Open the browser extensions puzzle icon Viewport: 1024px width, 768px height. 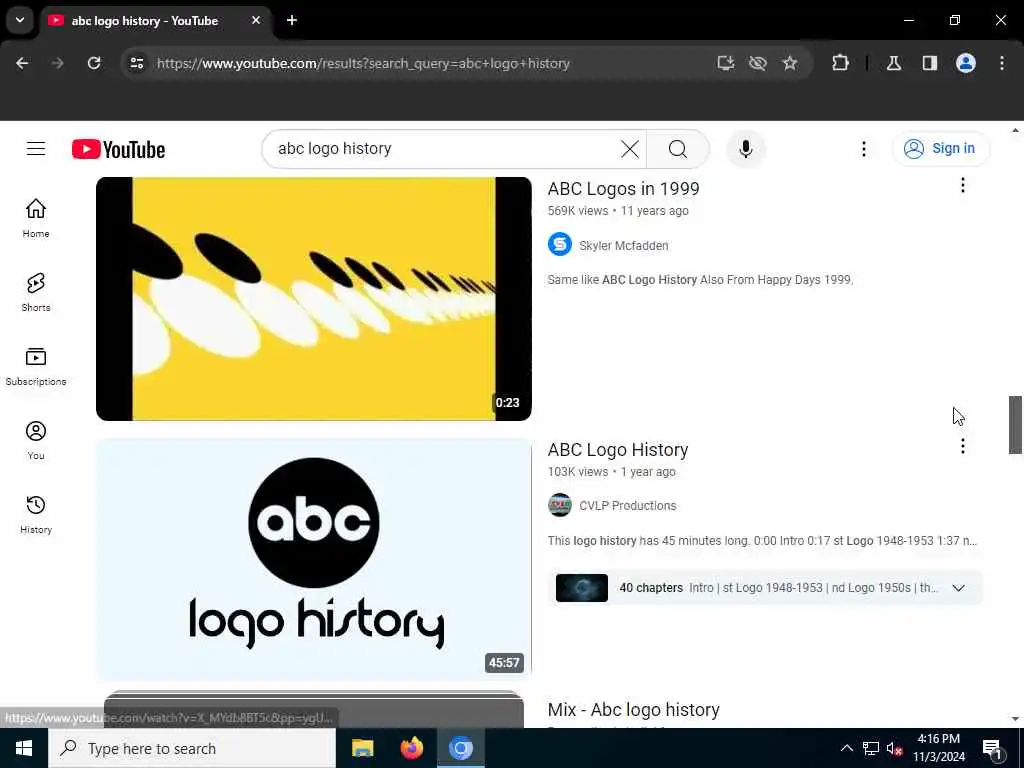coord(840,63)
